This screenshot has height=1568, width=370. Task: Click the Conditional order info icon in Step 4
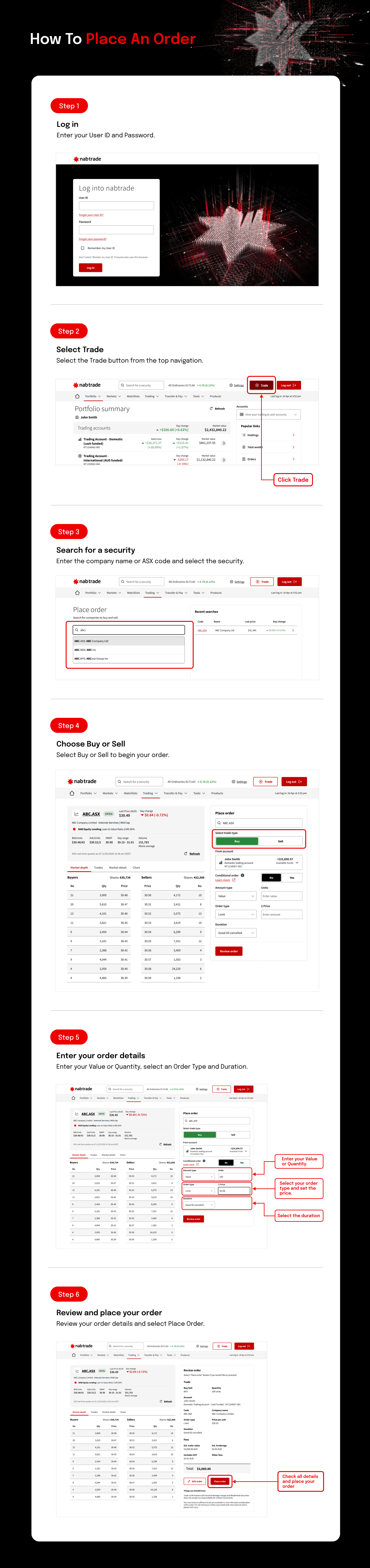click(243, 875)
